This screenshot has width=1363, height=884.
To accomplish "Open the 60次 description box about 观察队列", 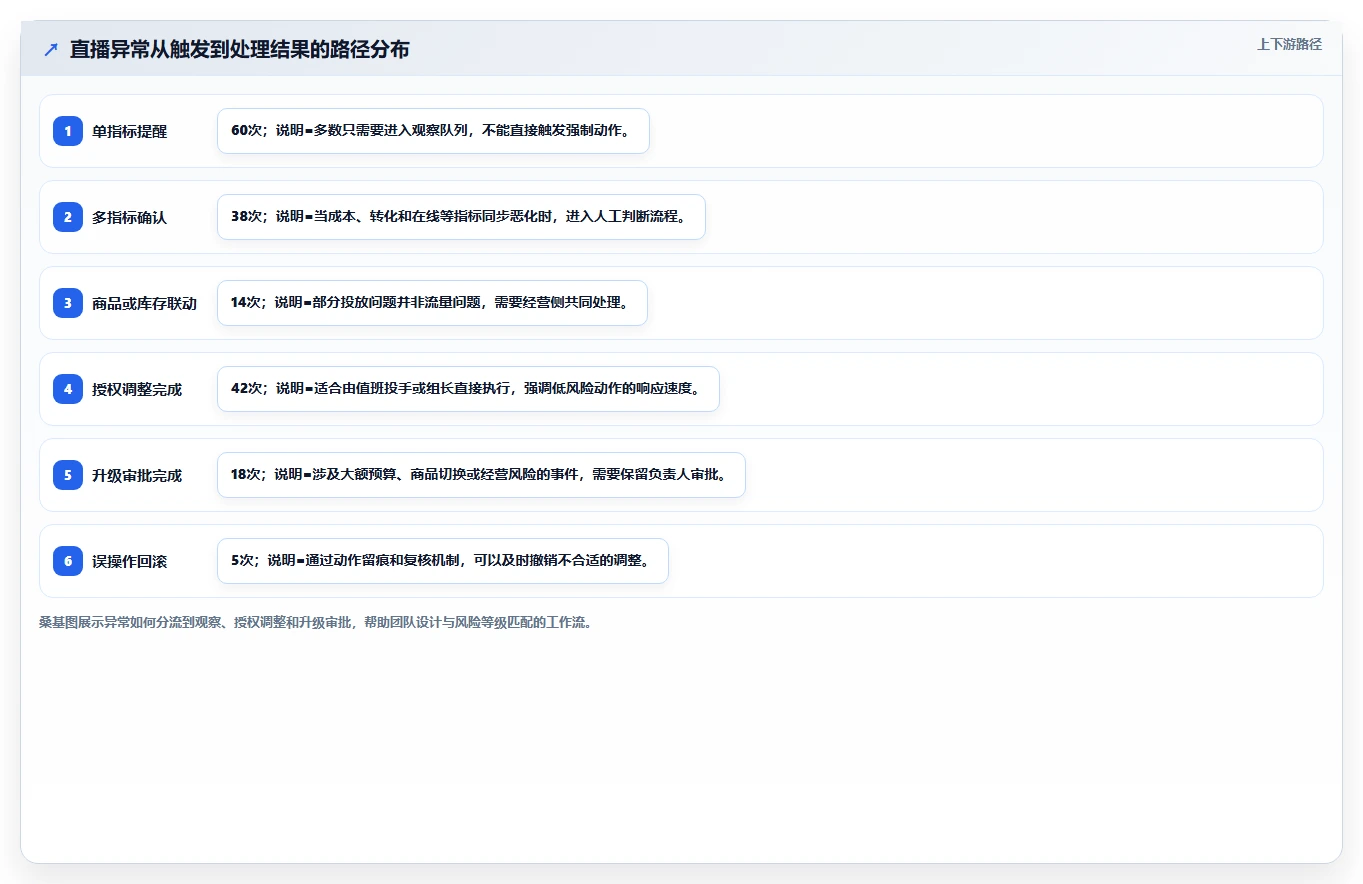I will pos(433,131).
